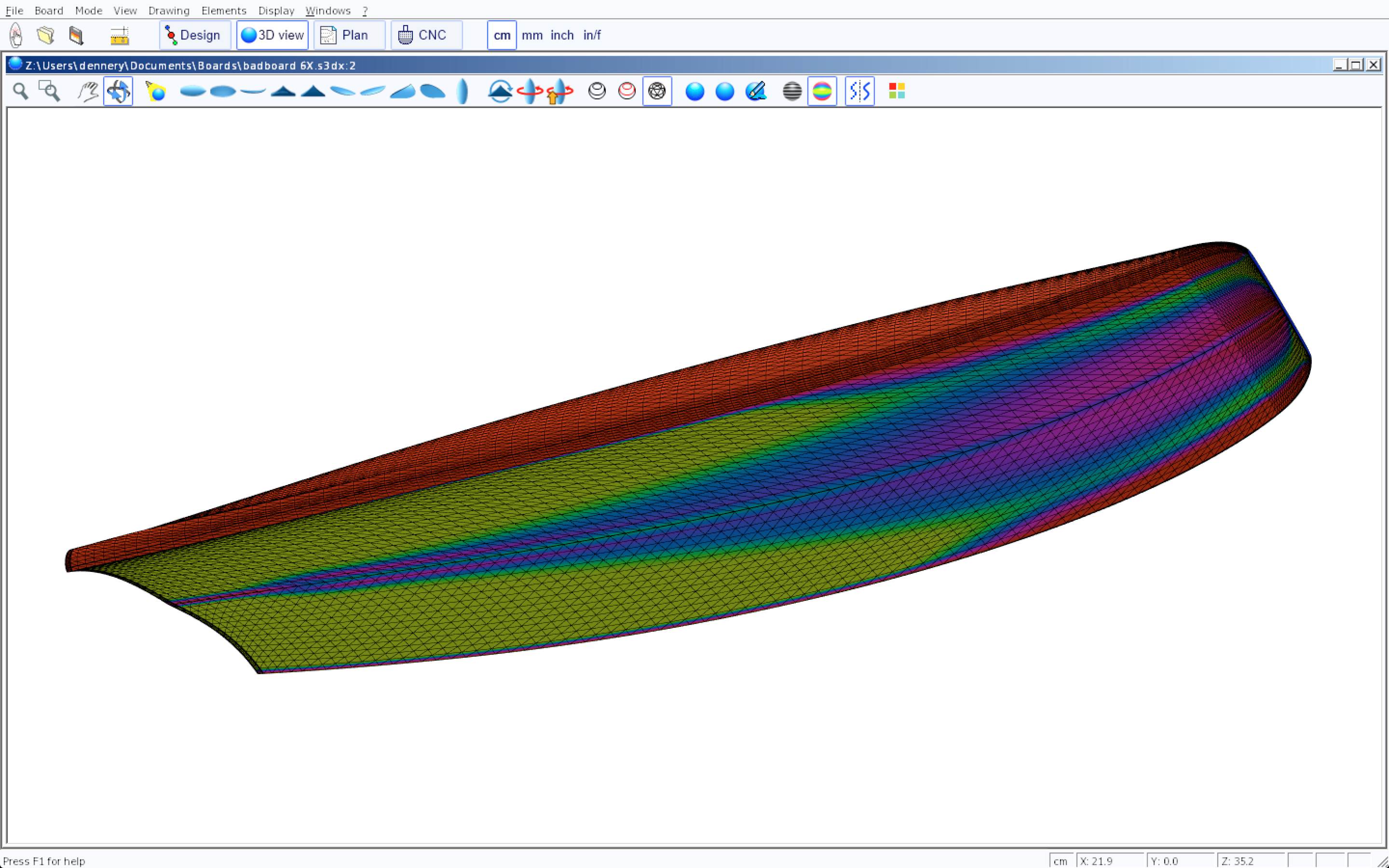
Task: Toggle the triangulated mesh display button
Action: tap(656, 91)
